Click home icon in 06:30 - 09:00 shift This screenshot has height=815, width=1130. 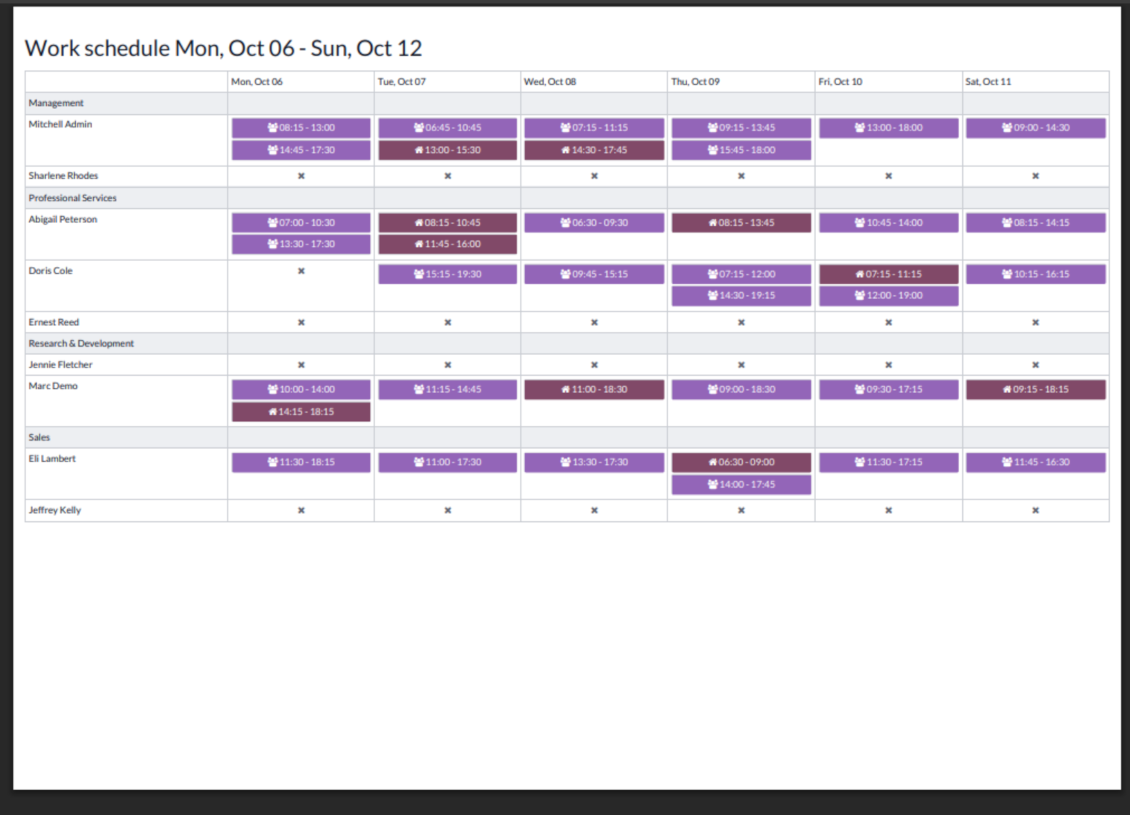713,463
